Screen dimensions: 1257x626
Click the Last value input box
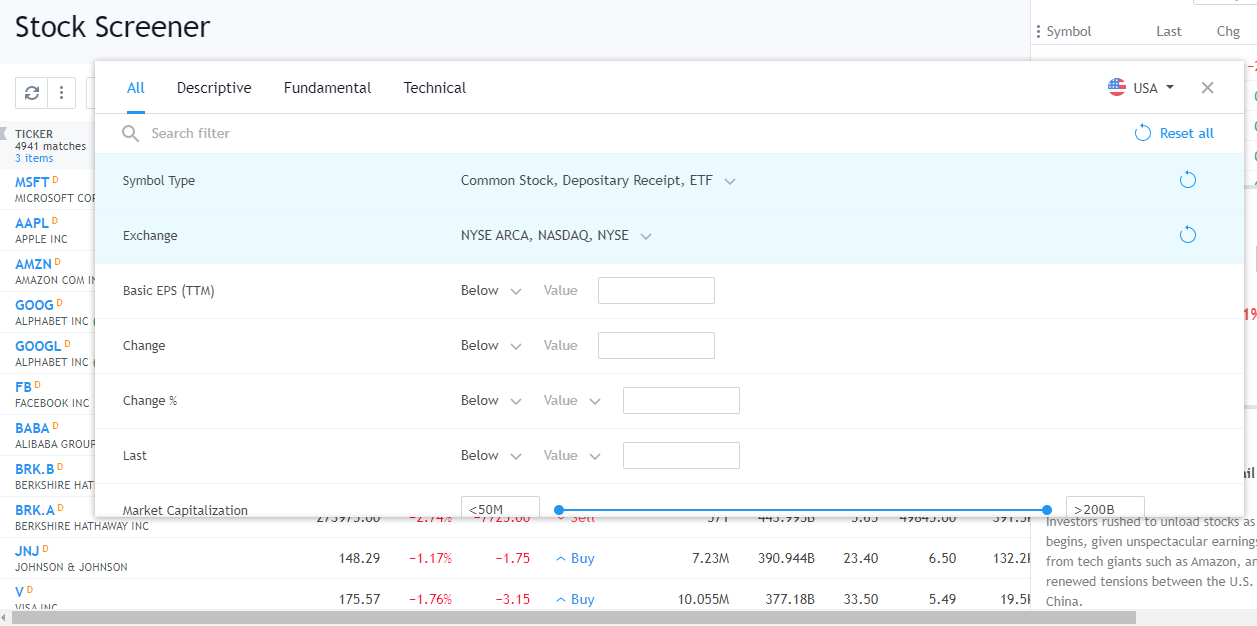coord(681,456)
